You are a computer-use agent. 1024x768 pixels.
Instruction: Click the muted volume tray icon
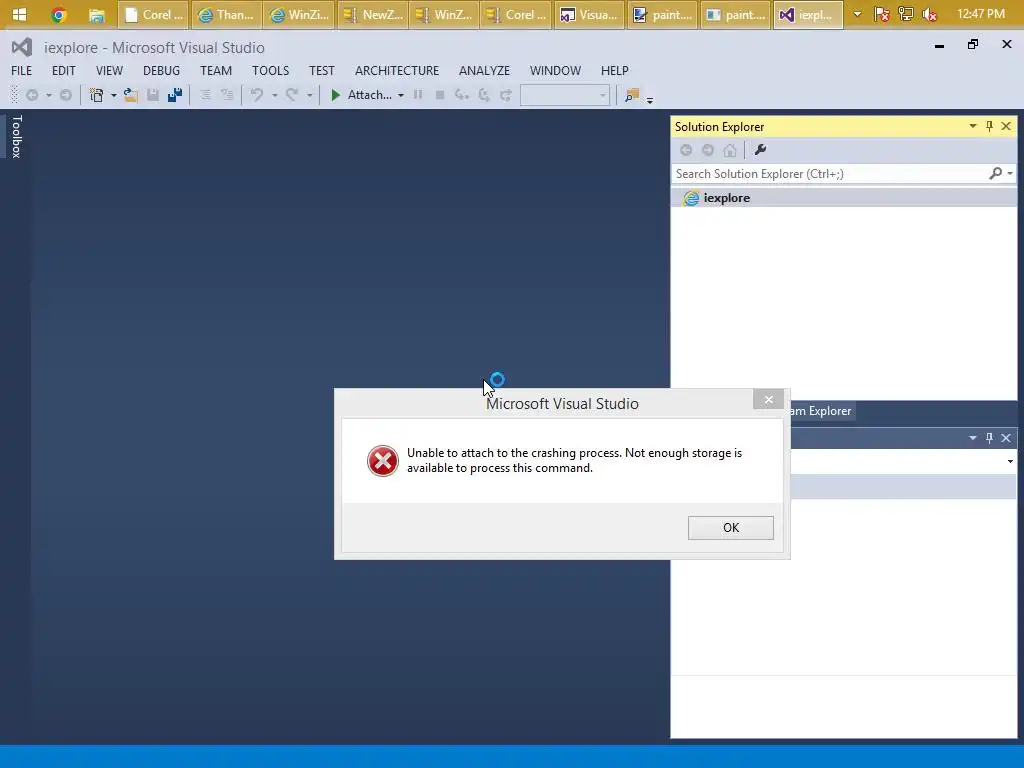coord(930,14)
